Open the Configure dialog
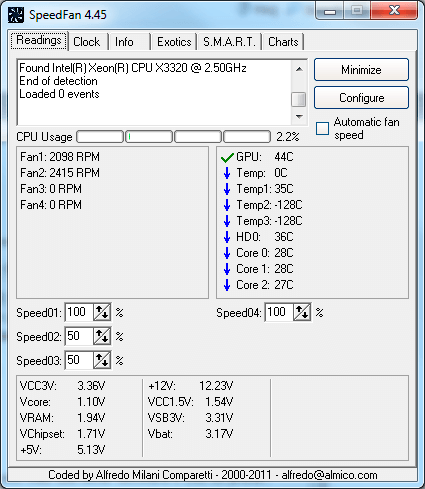 click(x=361, y=98)
